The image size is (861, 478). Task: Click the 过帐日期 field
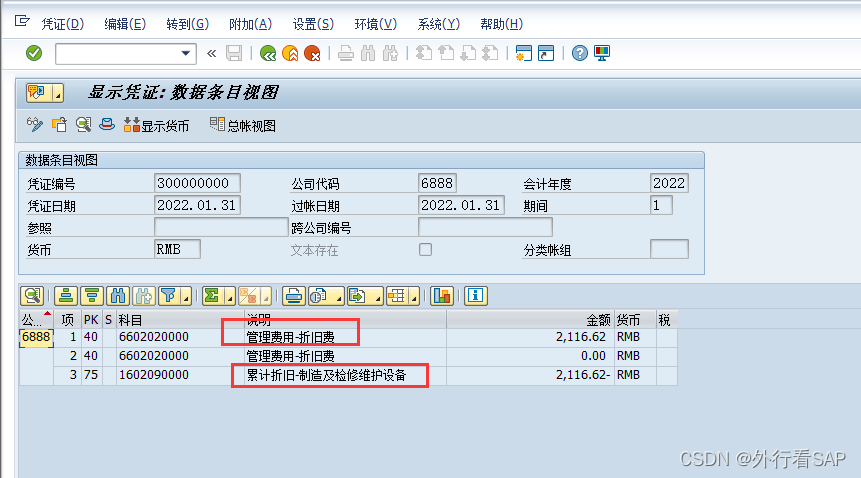[x=461, y=205]
